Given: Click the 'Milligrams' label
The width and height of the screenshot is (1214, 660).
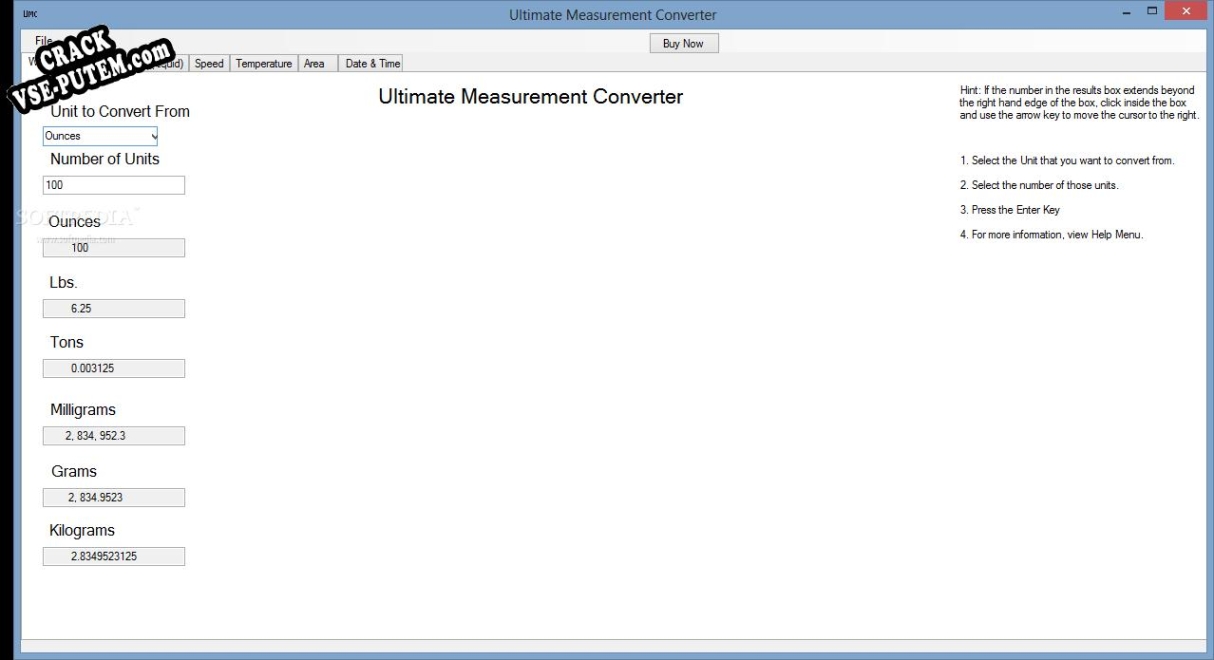Looking at the screenshot, I should (83, 410).
